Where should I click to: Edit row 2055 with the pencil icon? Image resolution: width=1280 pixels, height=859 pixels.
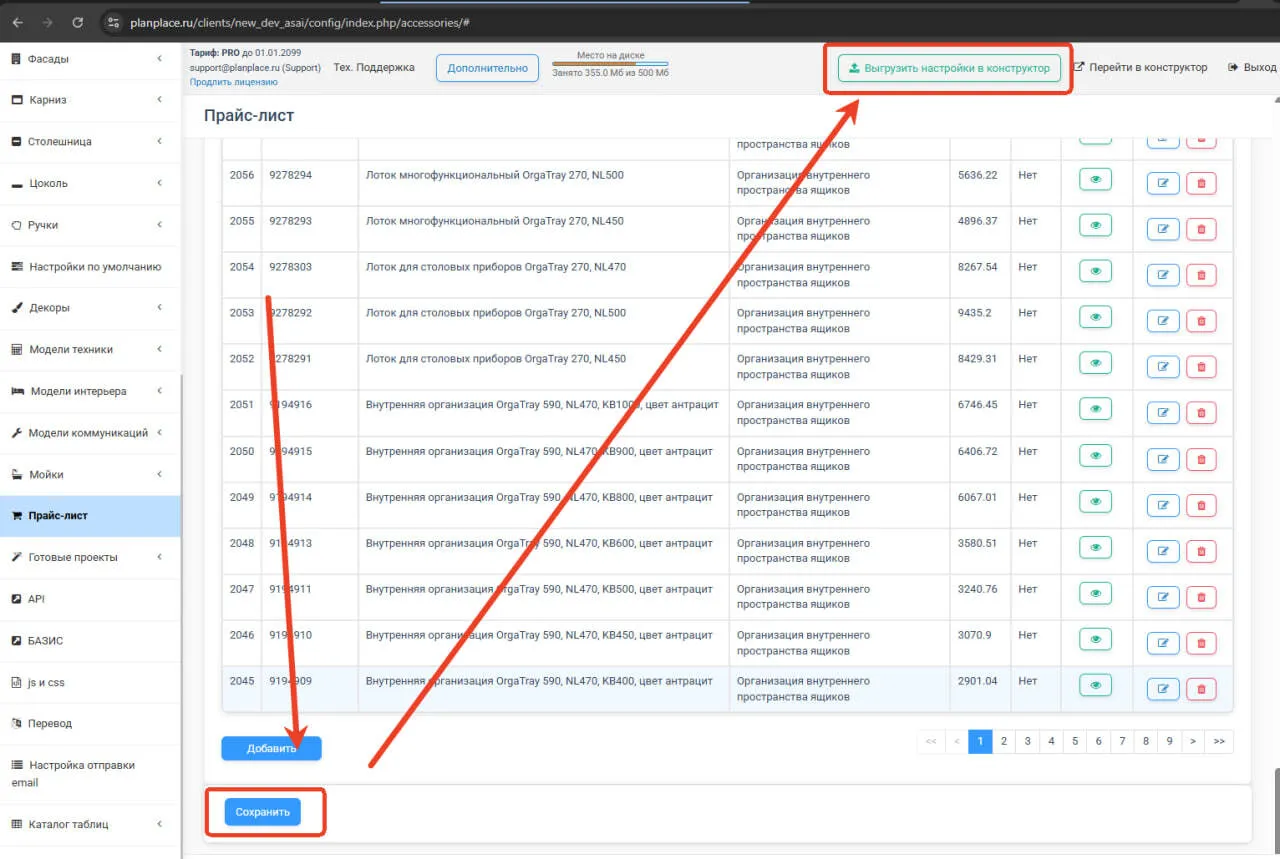tap(1163, 229)
